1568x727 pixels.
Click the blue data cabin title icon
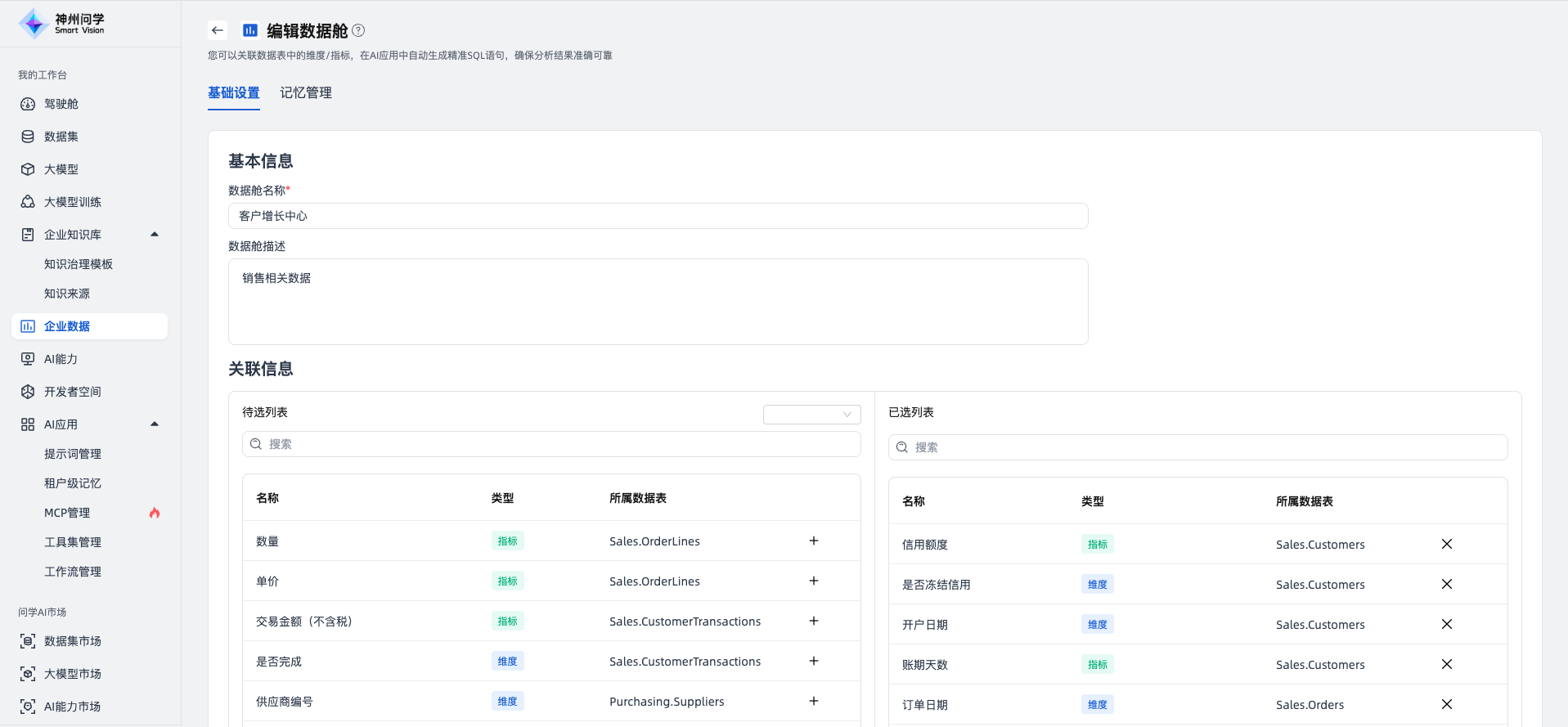[250, 30]
